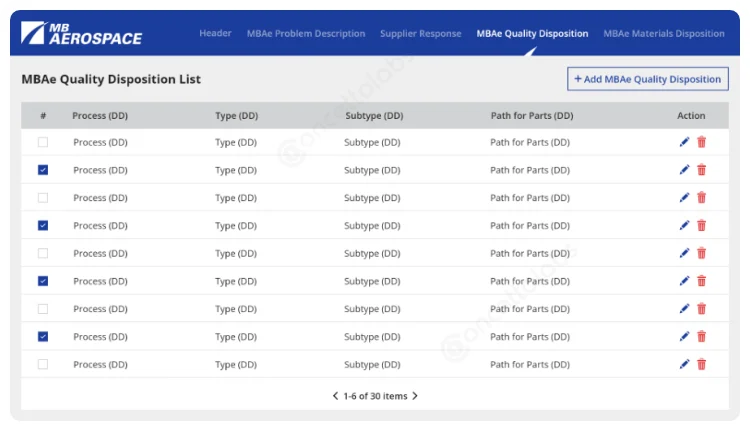Viewport: 750px width, 431px height.
Task: Click the Path for Parts (DD) column header
Action: click(x=531, y=116)
